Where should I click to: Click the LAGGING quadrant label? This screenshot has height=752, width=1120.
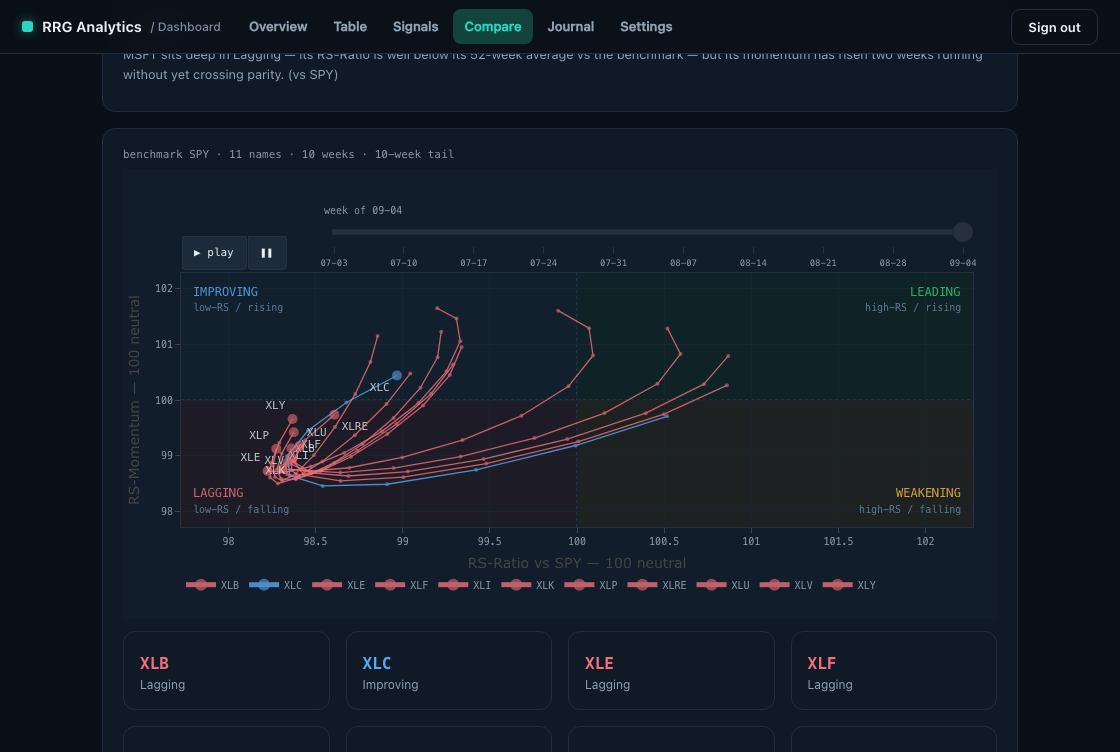[x=218, y=493]
